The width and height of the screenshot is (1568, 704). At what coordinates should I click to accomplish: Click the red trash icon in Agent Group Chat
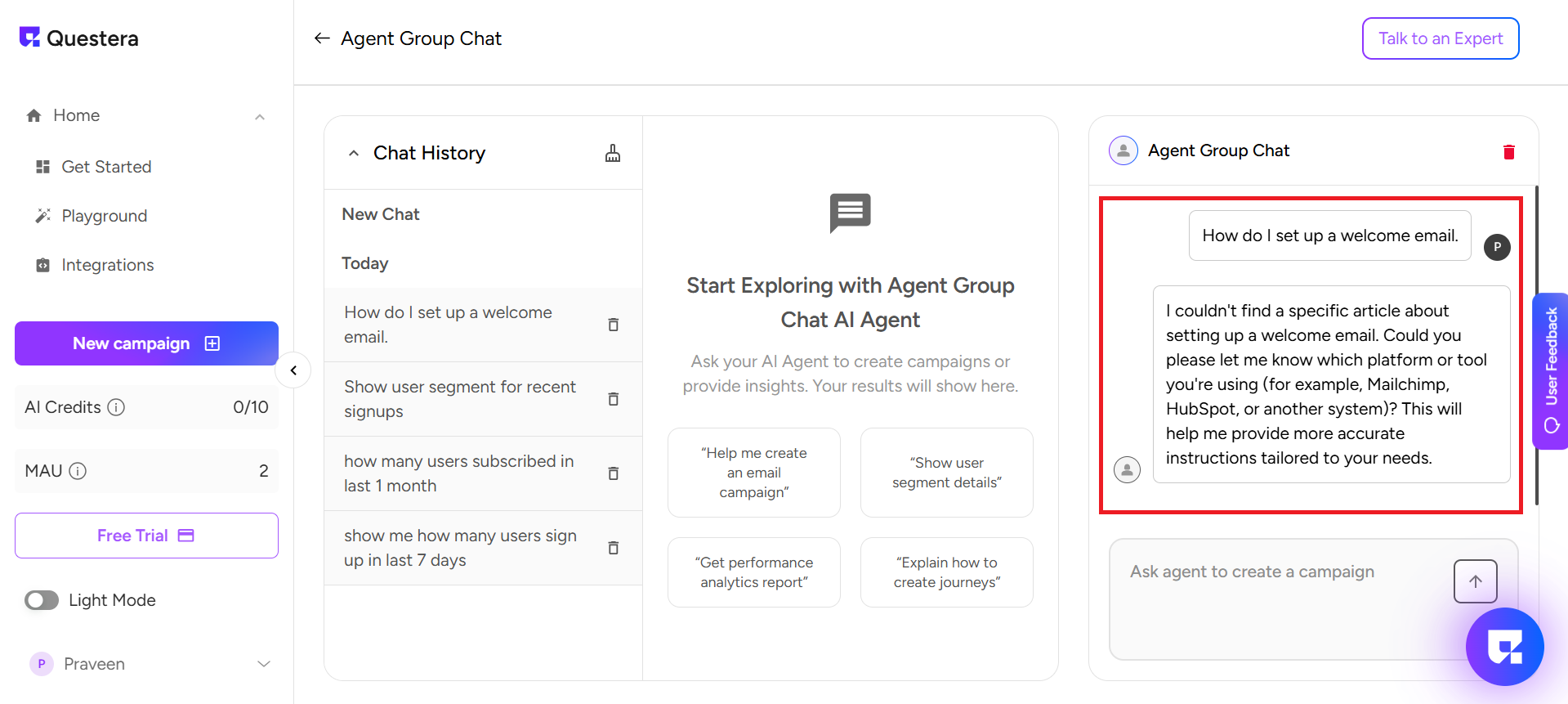coord(1508,151)
